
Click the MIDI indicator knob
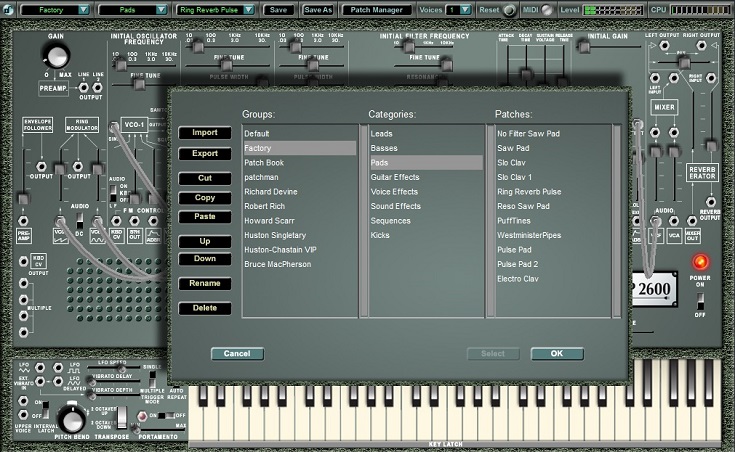tap(547, 10)
